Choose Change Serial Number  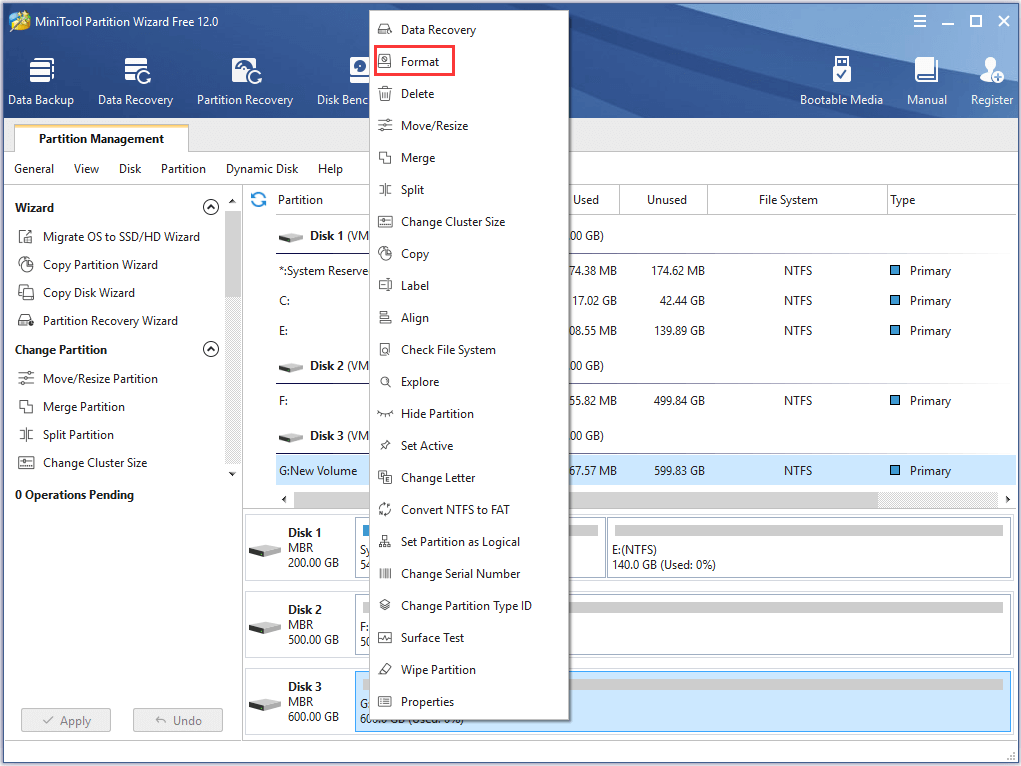pos(469,573)
